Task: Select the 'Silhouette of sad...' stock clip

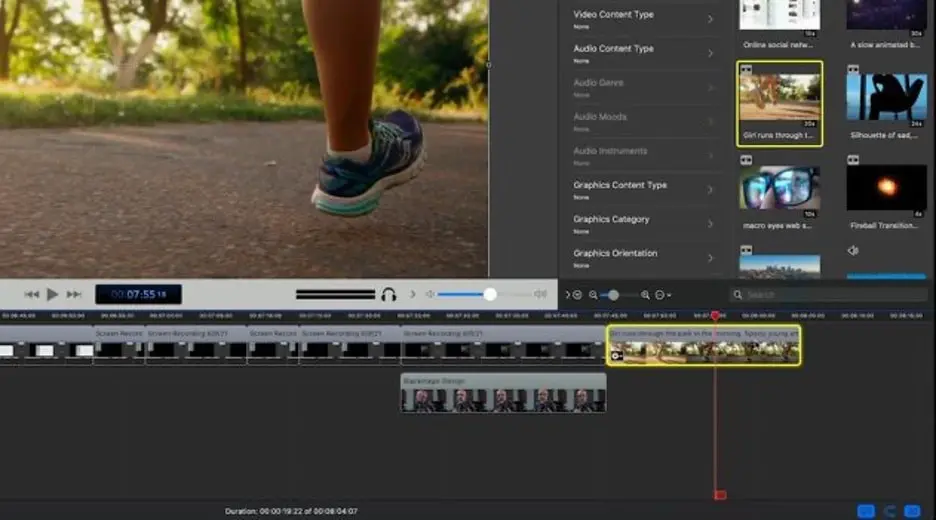Action: (x=887, y=97)
